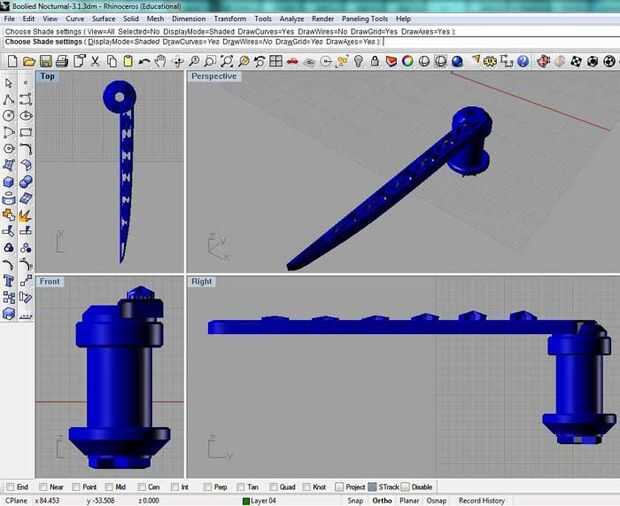Select the Zoom Dynamic magnifier tool
This screenshot has height=506, width=620.
[x=194, y=61]
